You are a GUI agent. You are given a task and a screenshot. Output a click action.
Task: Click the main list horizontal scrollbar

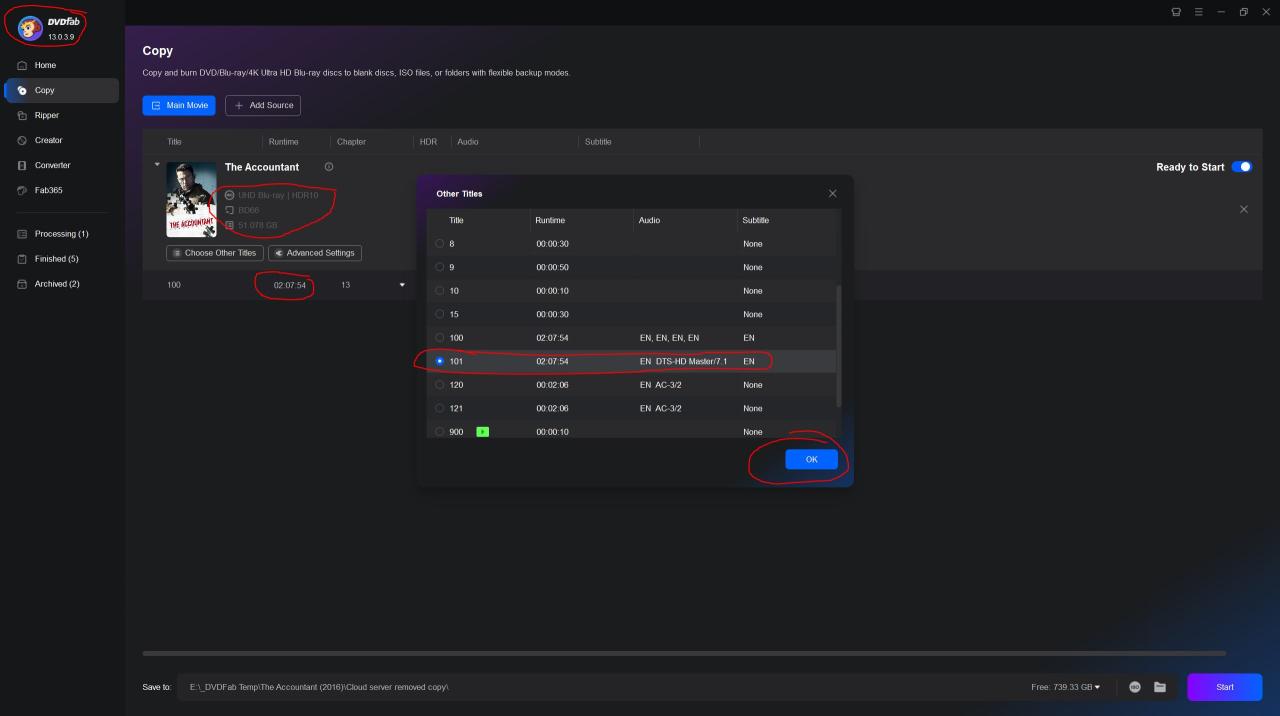click(684, 653)
